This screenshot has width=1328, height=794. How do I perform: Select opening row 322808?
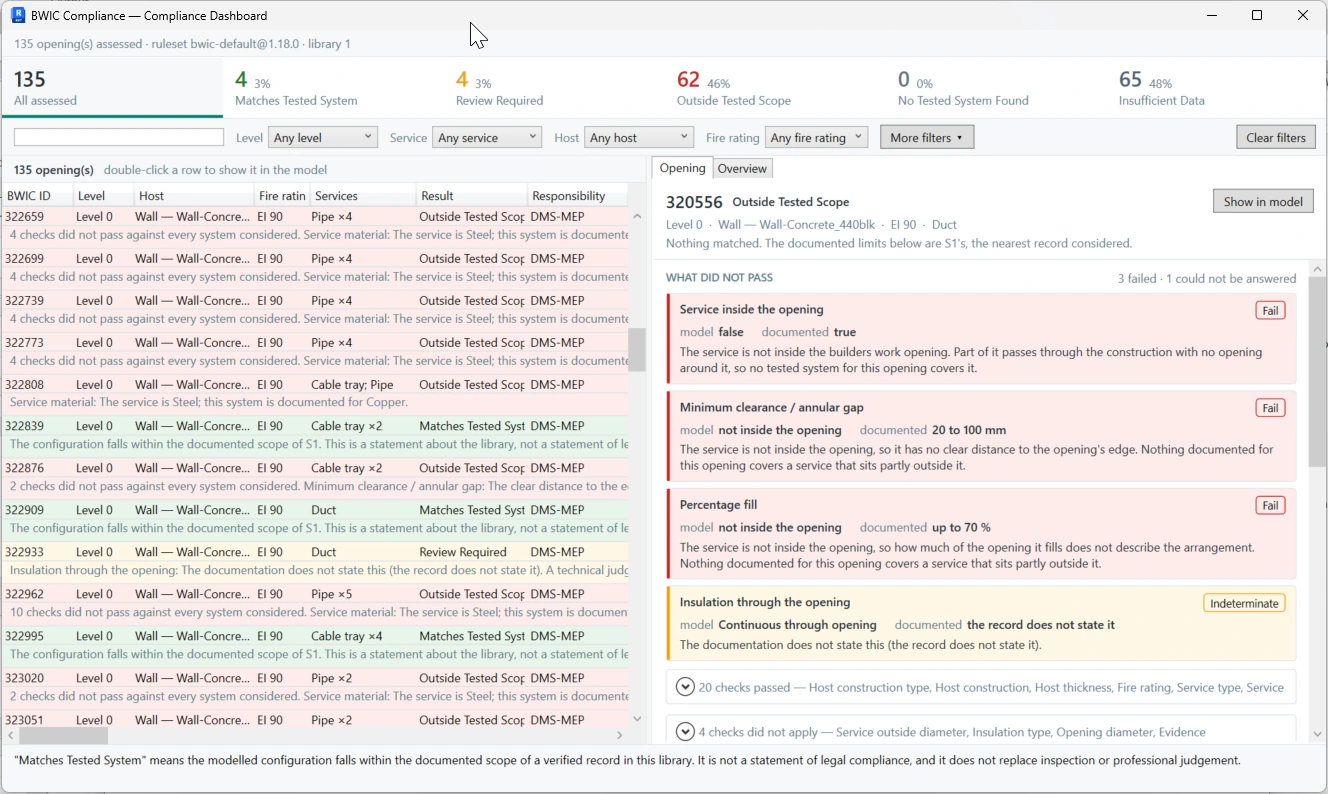pyautogui.click(x=315, y=394)
